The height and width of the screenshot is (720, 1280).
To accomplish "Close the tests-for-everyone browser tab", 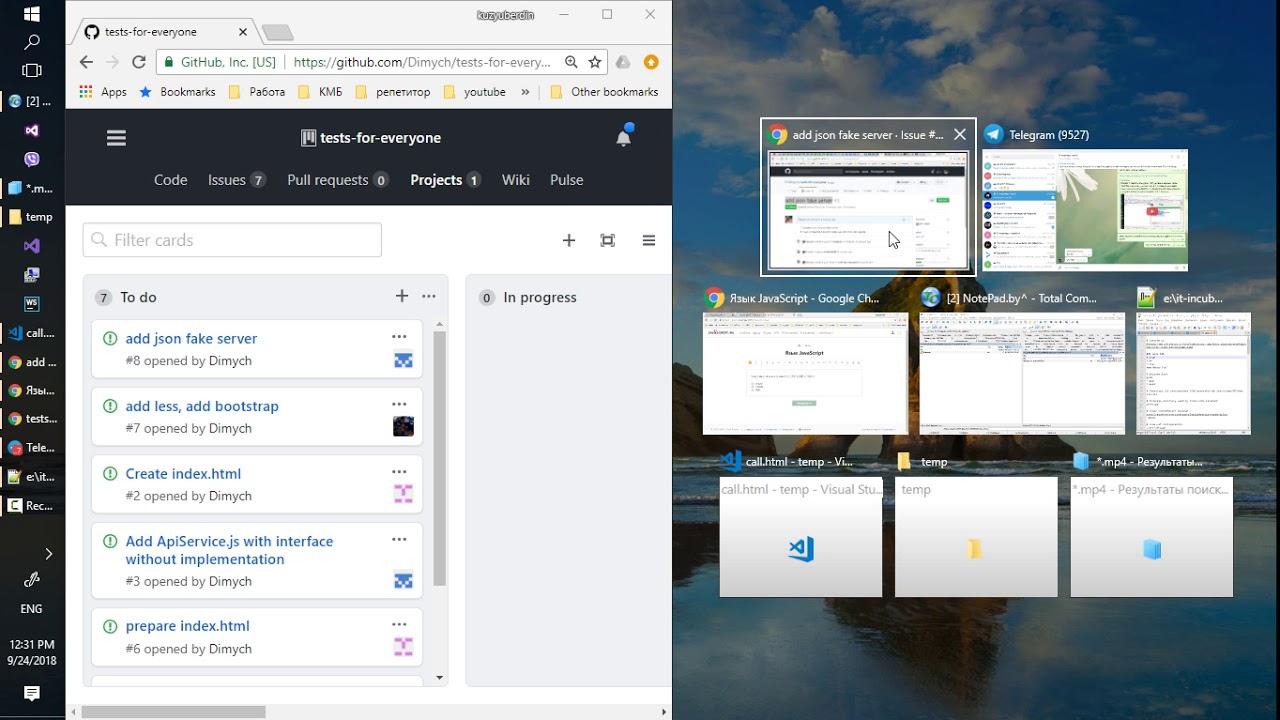I will 245,32.
